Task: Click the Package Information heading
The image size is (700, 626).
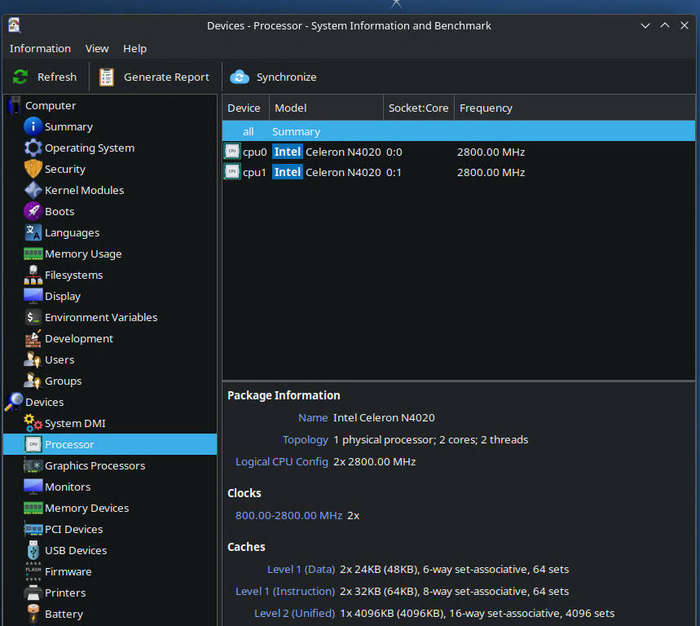Action: click(284, 396)
